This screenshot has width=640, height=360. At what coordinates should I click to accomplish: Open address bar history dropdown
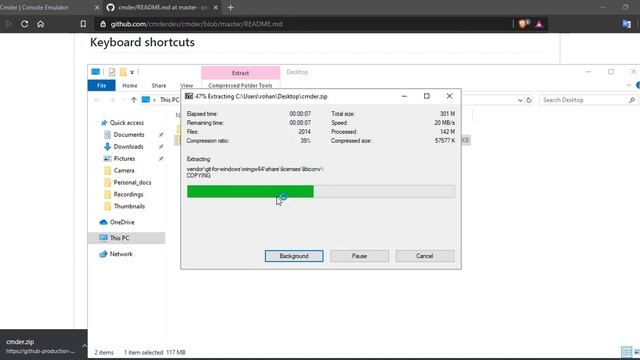pyautogui.click(x=520, y=100)
